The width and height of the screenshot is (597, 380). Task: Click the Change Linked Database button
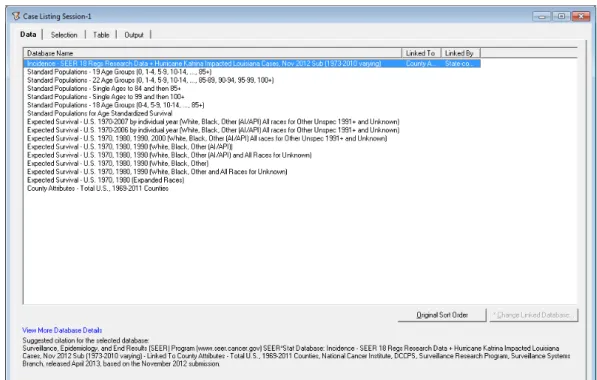point(533,315)
